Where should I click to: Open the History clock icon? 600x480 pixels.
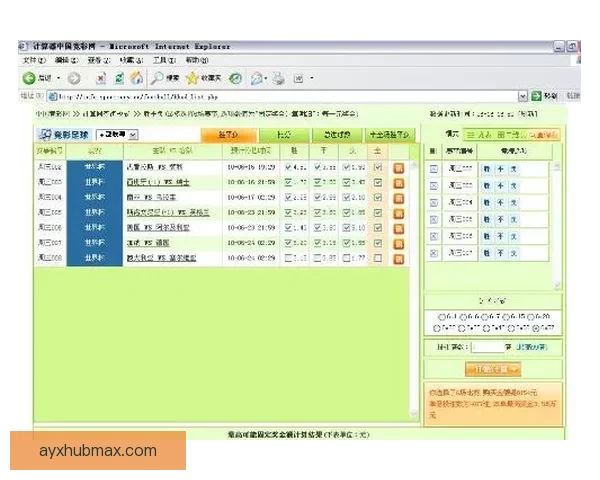pyautogui.click(x=235, y=78)
